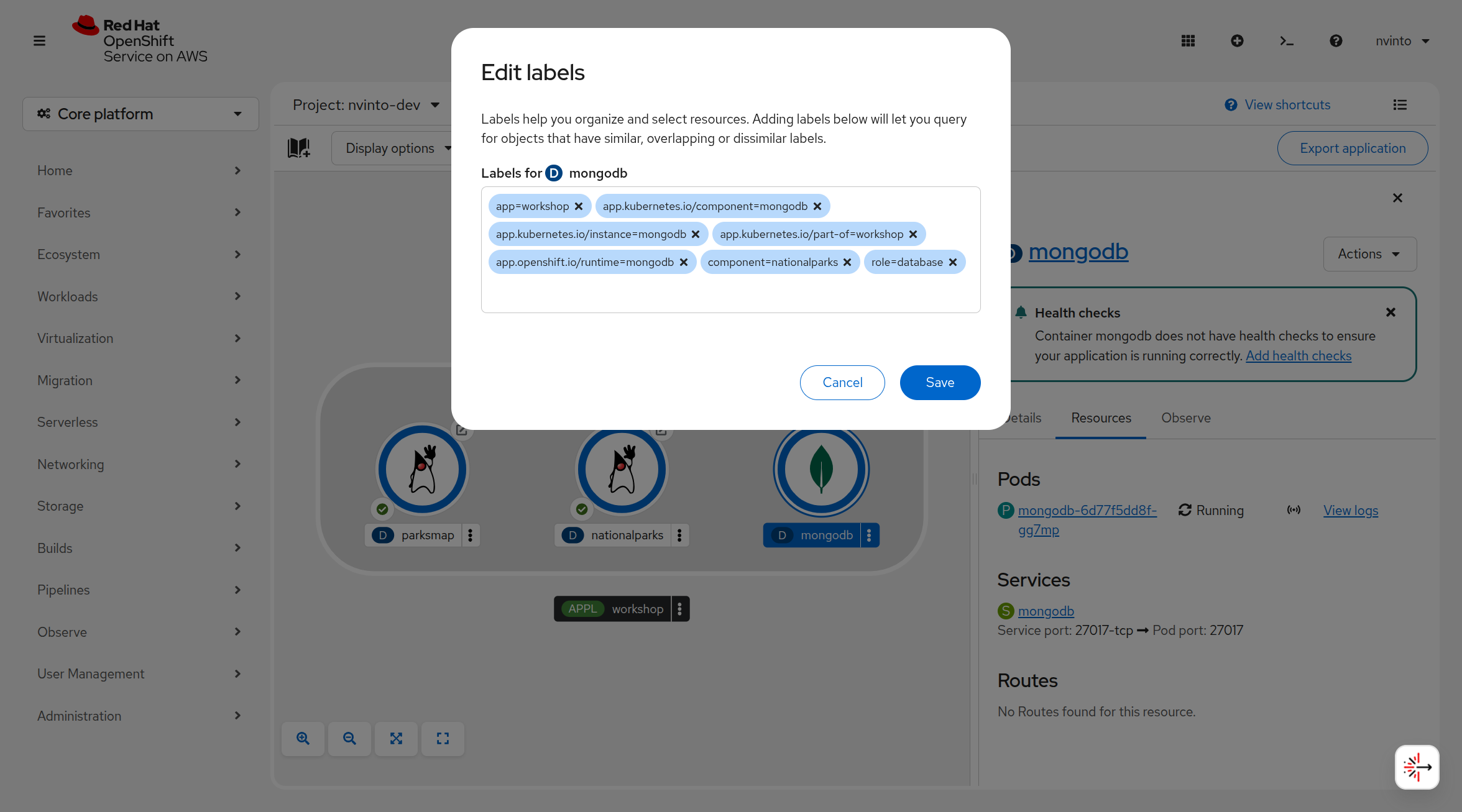Toggle the hamburger navigation menu
Image resolution: width=1462 pixels, height=812 pixels.
tap(39, 41)
